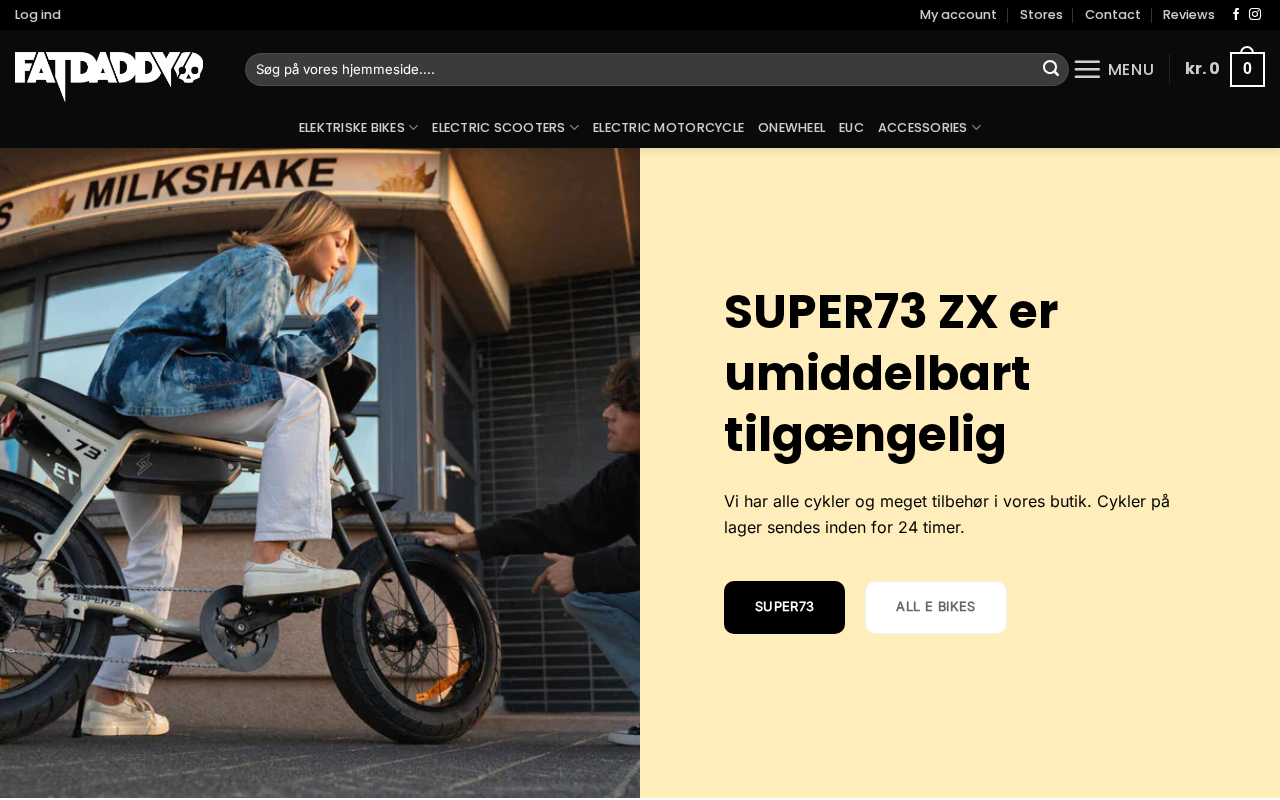The height and width of the screenshot is (800, 1280).
Task: Go to the EUC category
Action: tap(851, 128)
